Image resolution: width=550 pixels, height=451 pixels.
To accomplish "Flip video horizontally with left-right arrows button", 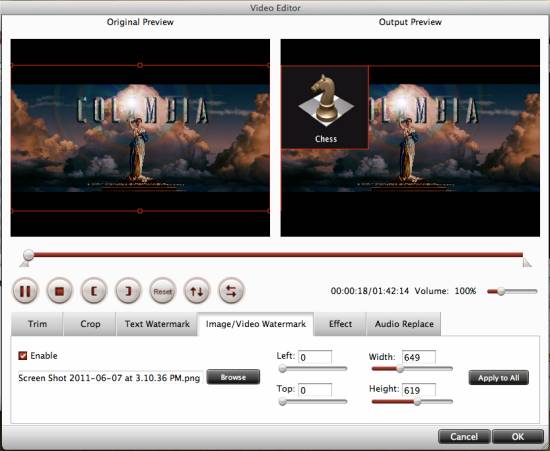I will [231, 291].
